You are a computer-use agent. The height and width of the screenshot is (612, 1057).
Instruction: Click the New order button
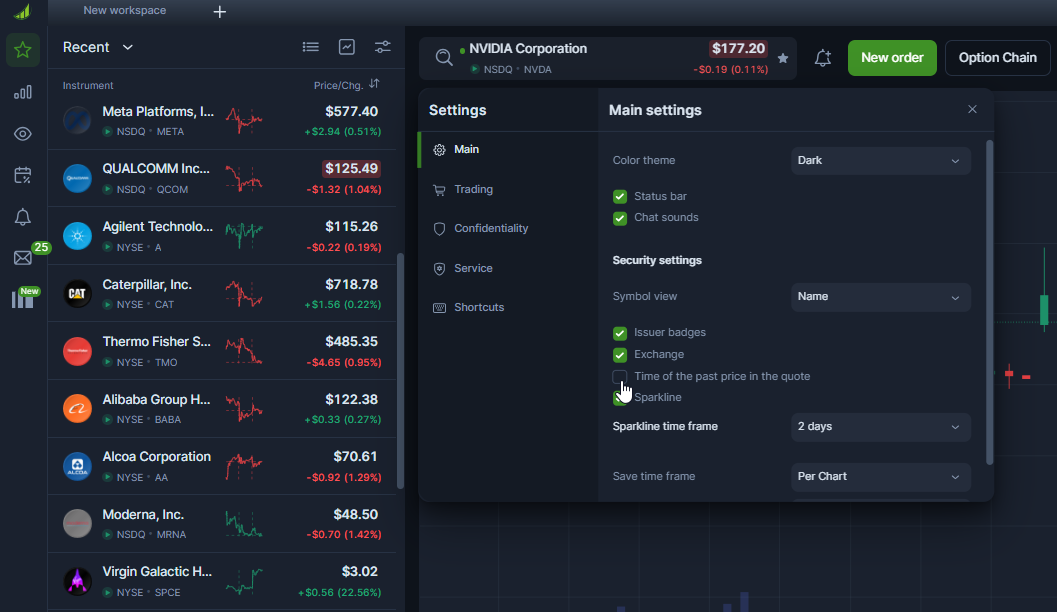tap(892, 58)
